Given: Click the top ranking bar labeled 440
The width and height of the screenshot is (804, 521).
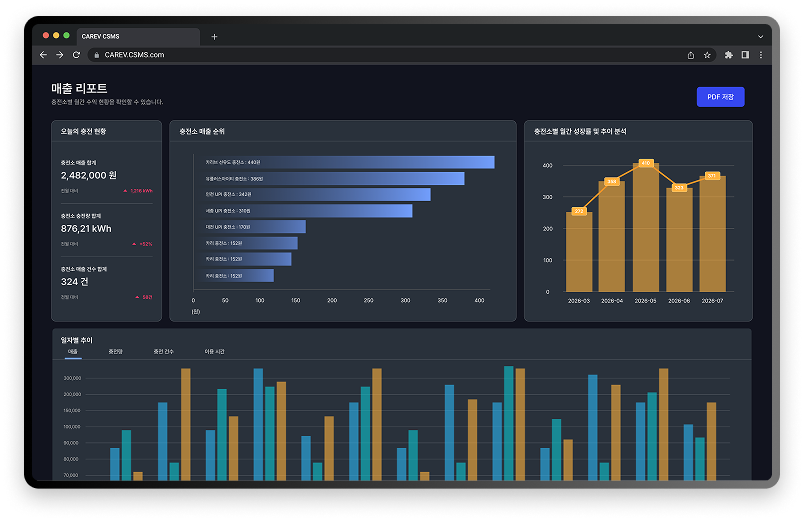Looking at the screenshot, I should click(x=344, y=163).
